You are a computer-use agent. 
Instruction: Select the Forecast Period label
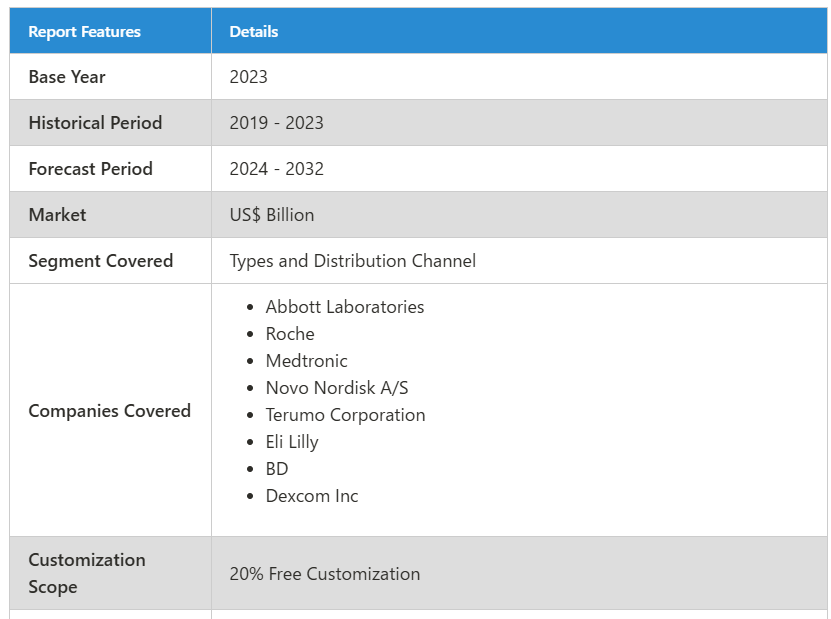click(91, 169)
